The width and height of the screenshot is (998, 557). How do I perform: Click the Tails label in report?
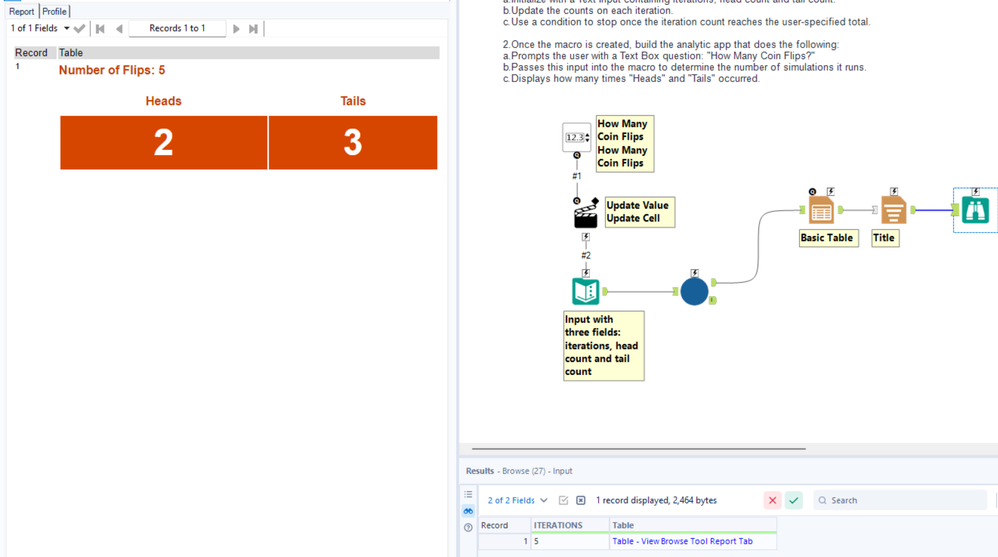(353, 101)
